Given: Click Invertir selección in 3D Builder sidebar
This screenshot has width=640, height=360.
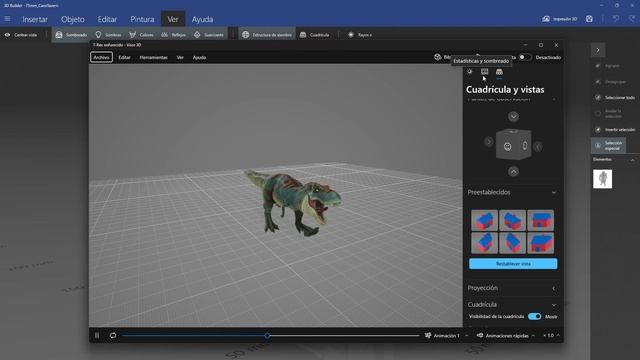Looking at the screenshot, I should point(616,129).
